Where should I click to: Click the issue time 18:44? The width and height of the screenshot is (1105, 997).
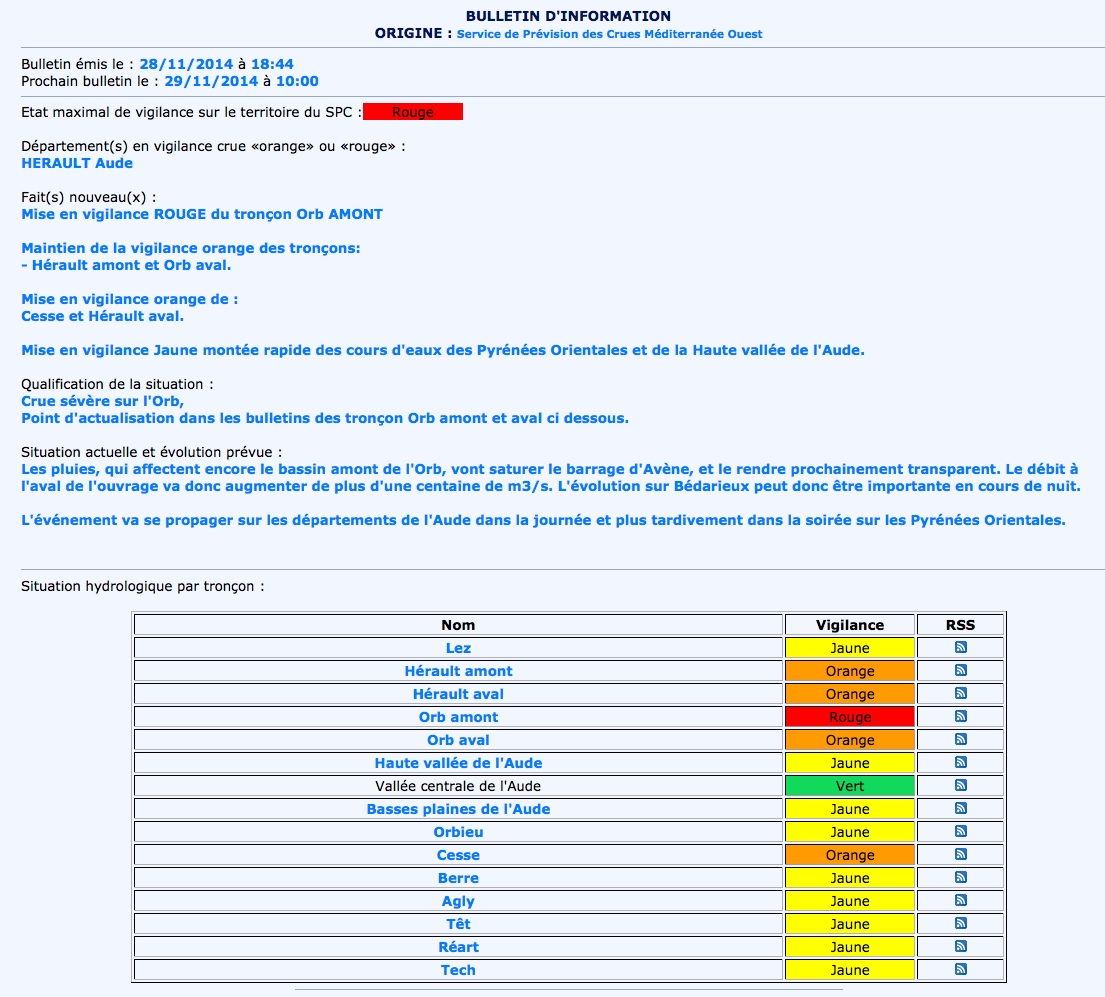[272, 64]
